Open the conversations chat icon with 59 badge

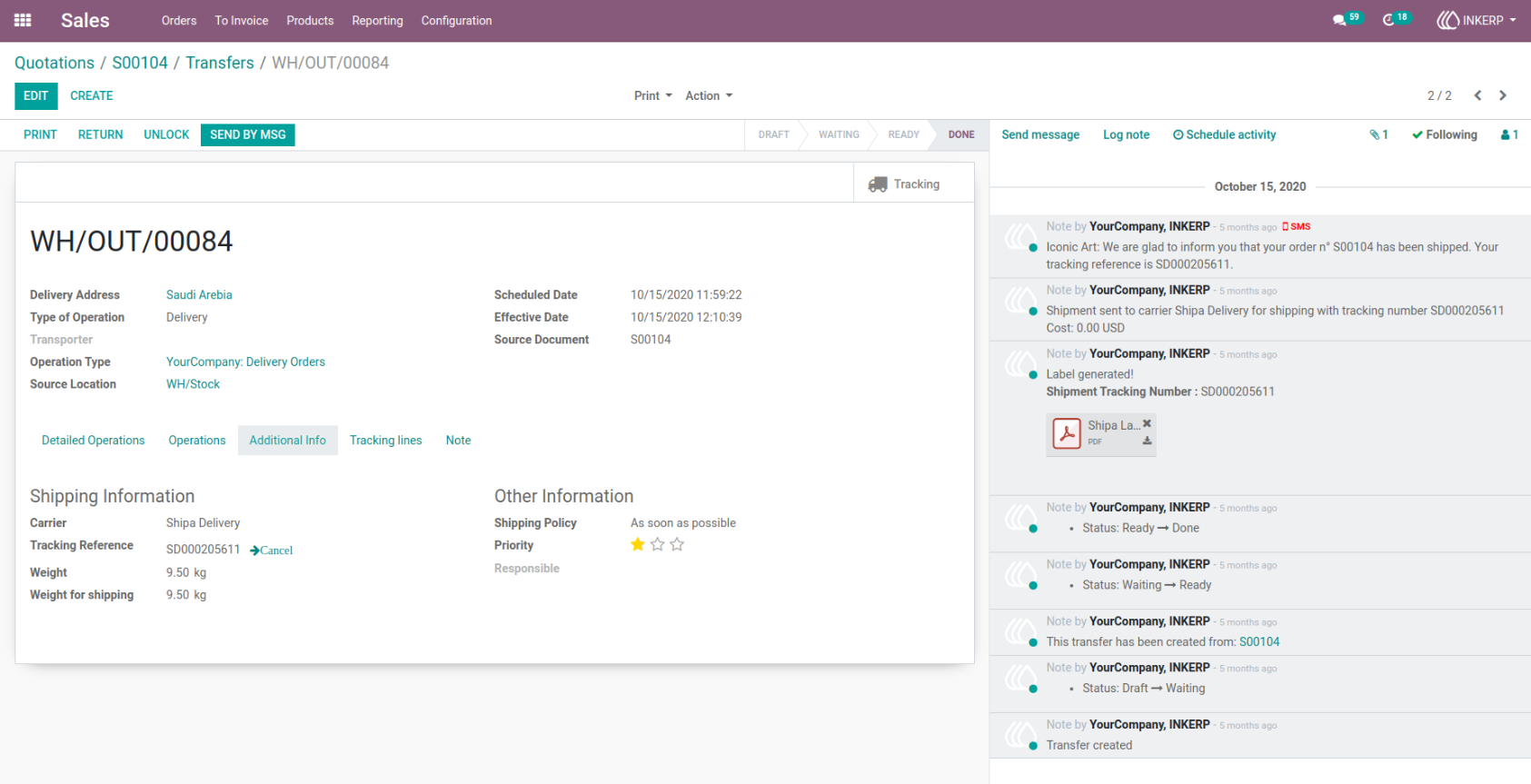pyautogui.click(x=1346, y=19)
